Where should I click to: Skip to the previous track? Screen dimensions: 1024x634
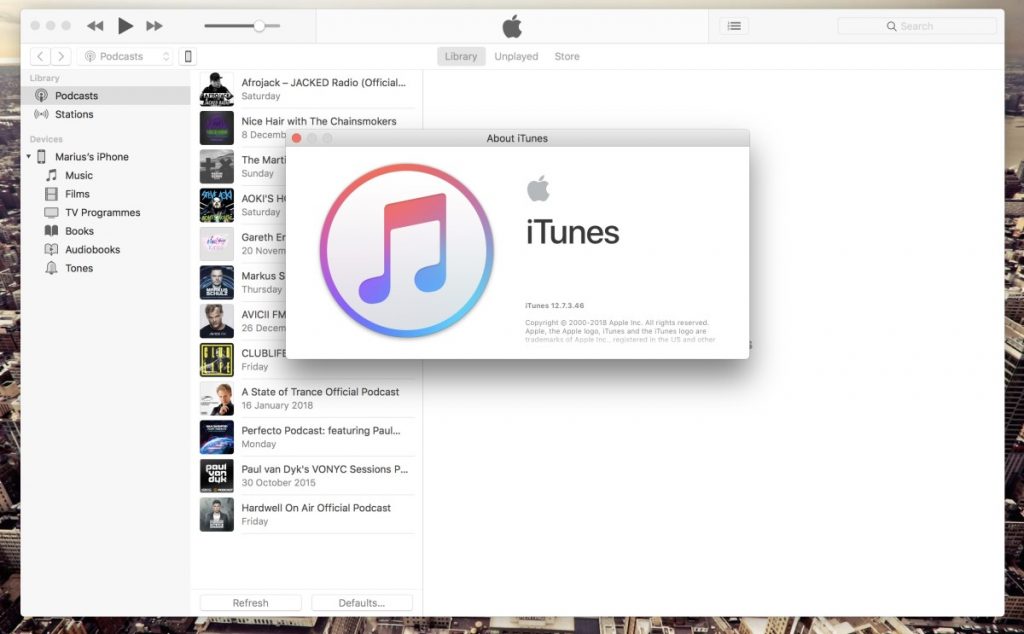click(x=95, y=26)
